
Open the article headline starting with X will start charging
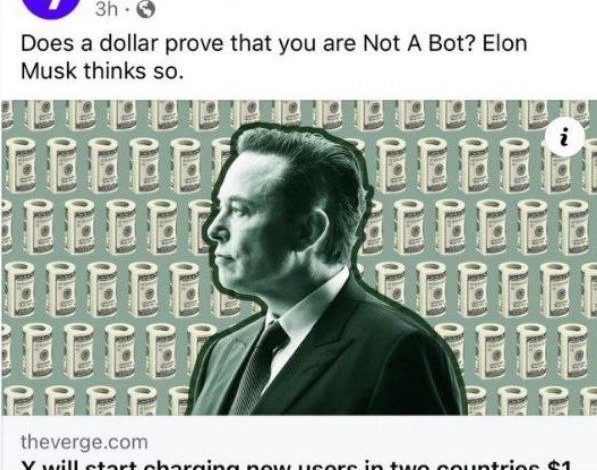coord(296,465)
